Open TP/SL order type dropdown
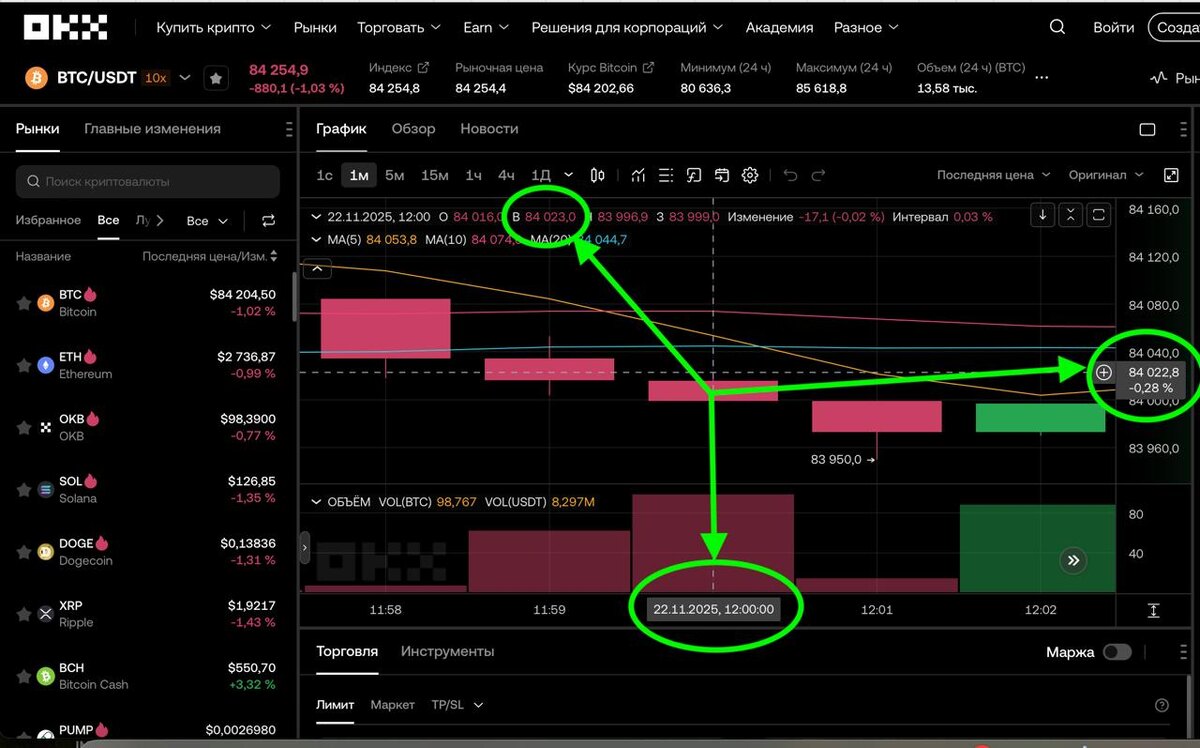The image size is (1200, 748). coord(457,705)
